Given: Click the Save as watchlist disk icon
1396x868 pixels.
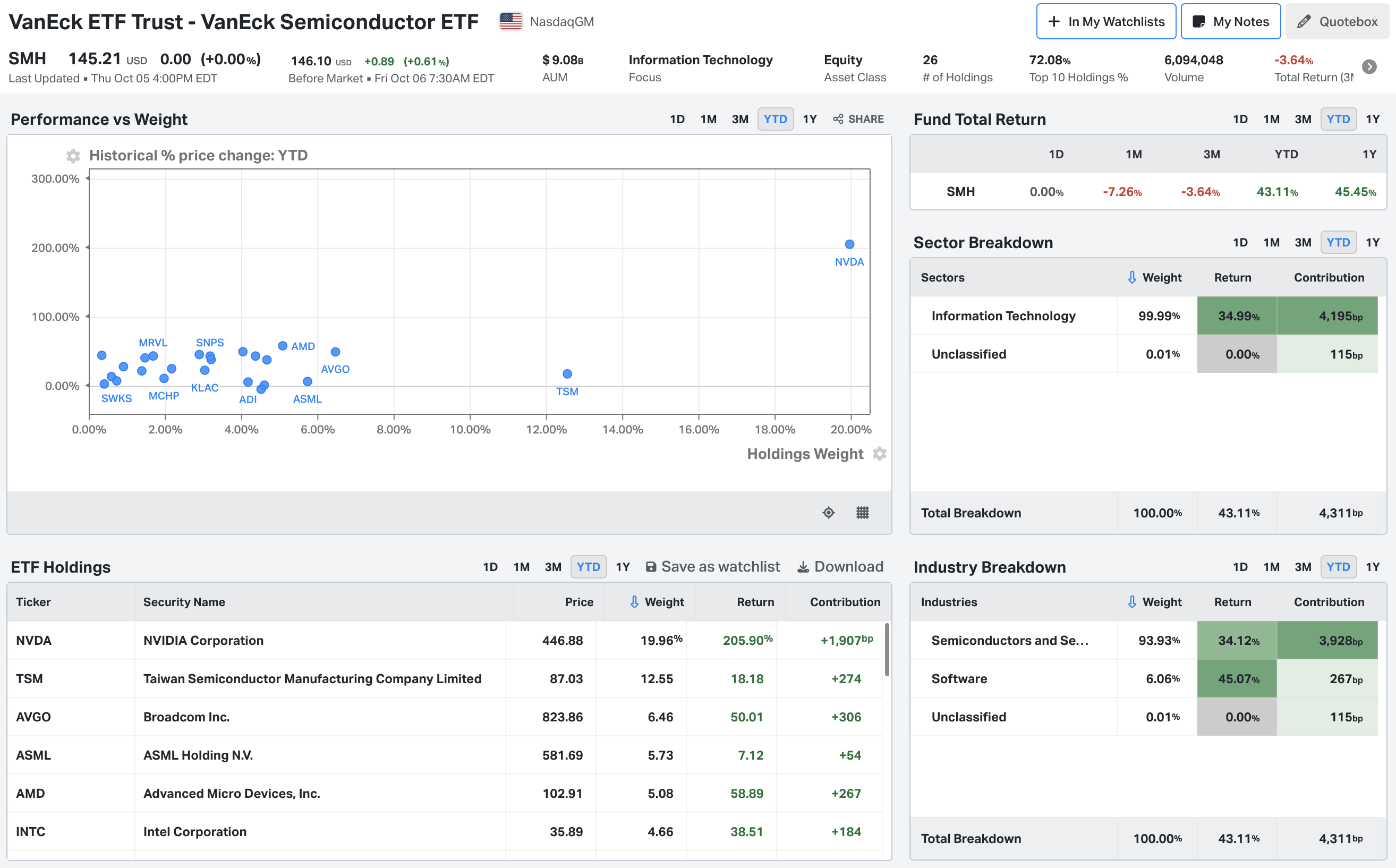Looking at the screenshot, I should (x=651, y=567).
